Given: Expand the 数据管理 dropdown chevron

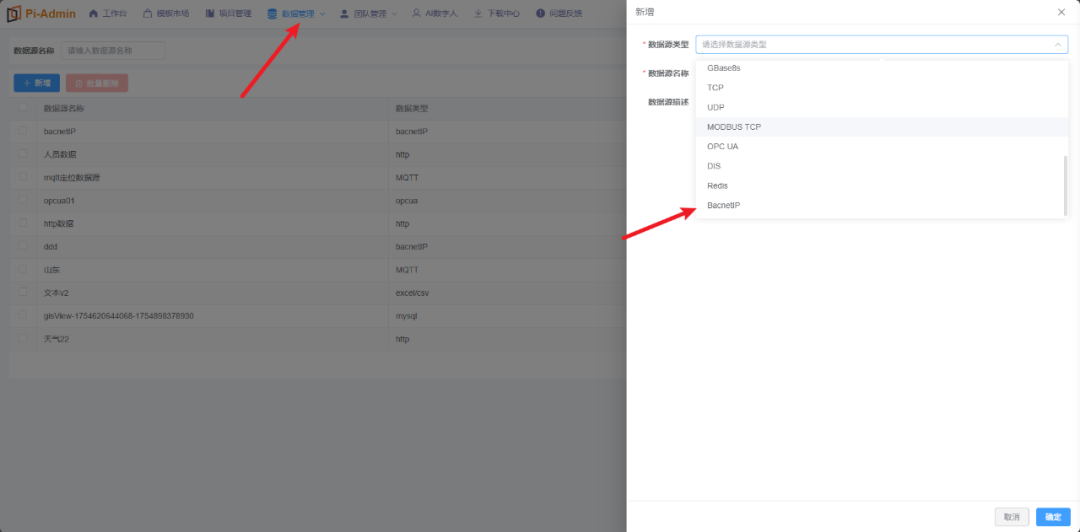Looking at the screenshot, I should tap(322, 14).
